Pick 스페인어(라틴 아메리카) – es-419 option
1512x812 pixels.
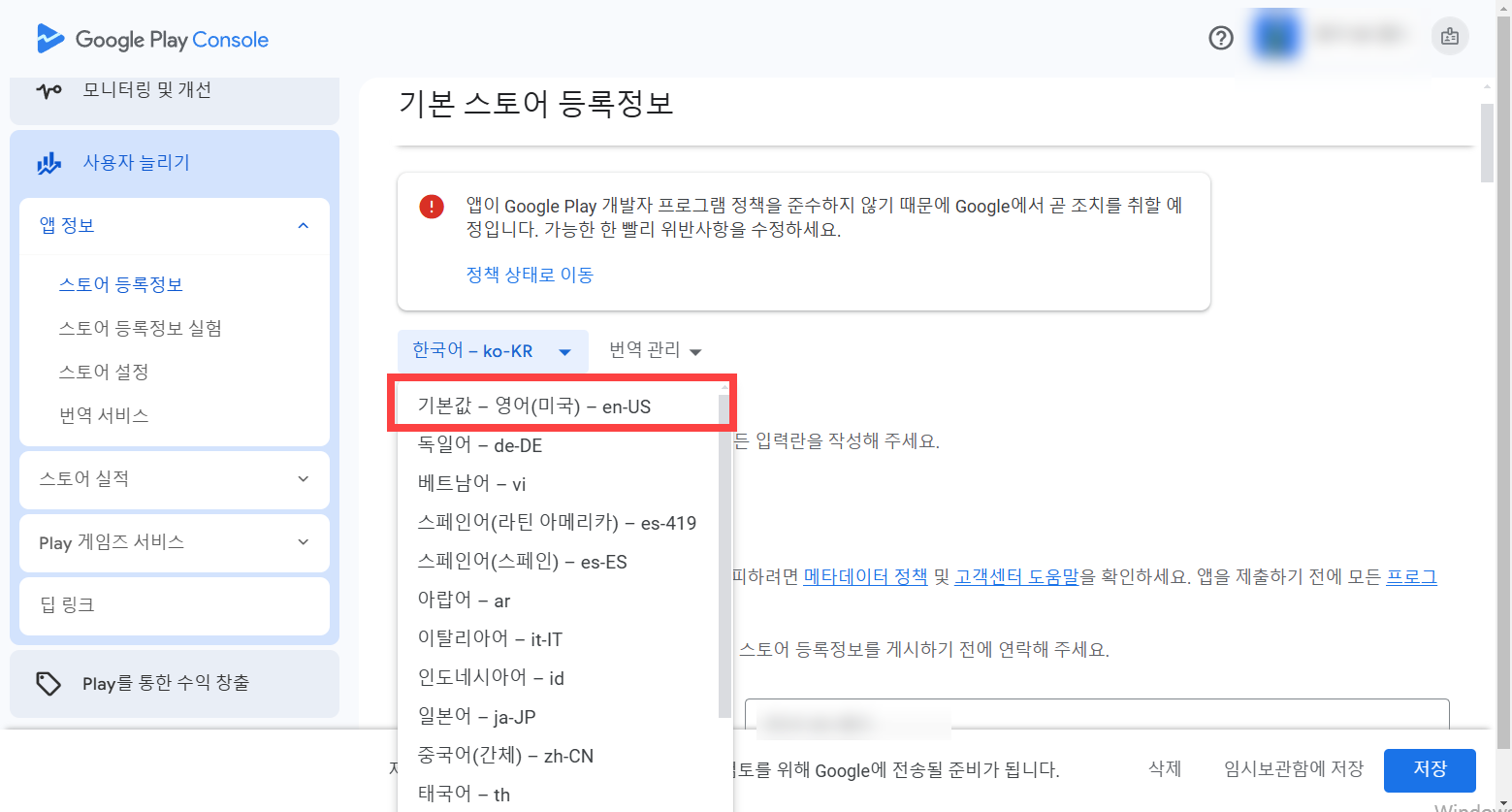(x=559, y=523)
